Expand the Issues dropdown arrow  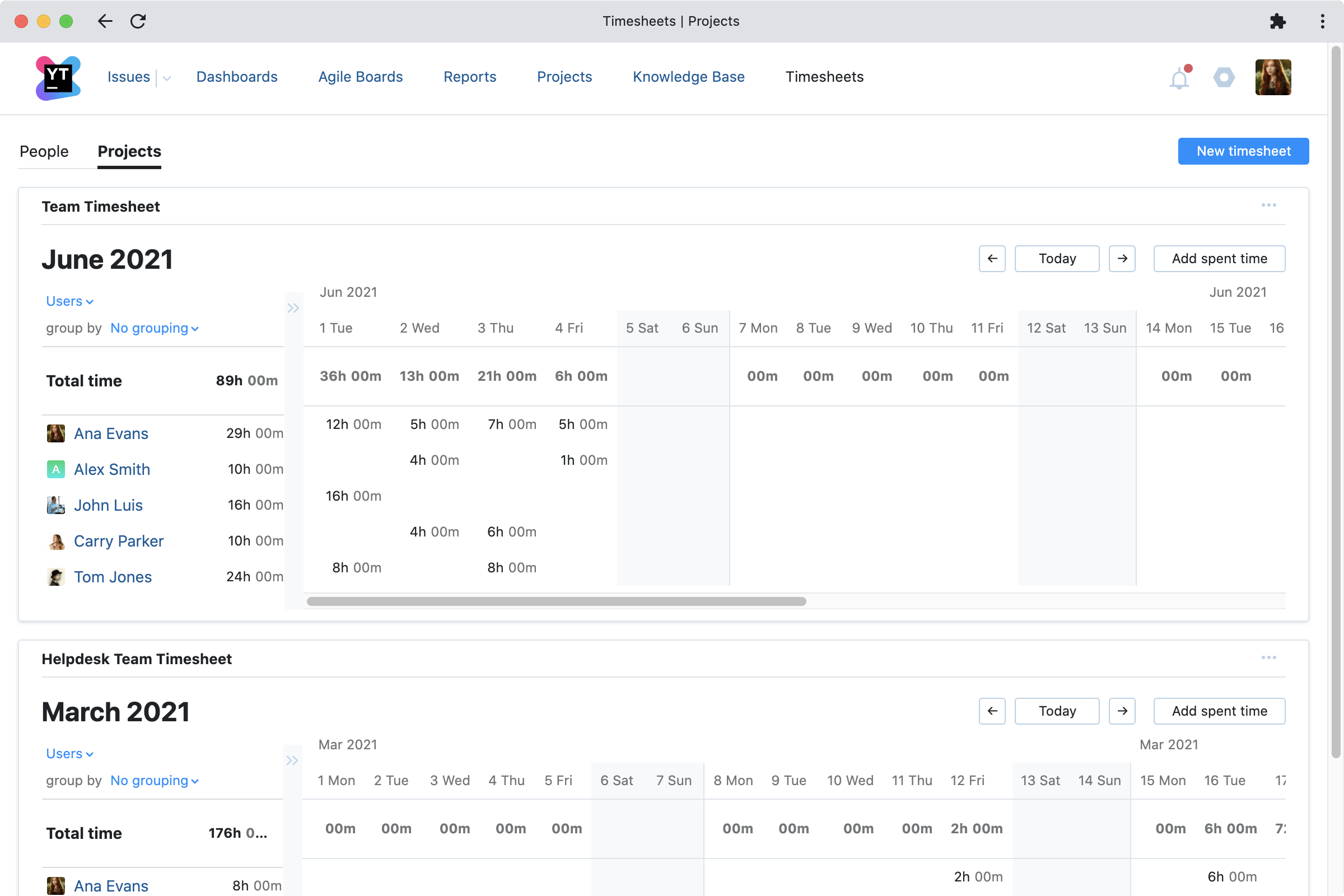tap(167, 78)
